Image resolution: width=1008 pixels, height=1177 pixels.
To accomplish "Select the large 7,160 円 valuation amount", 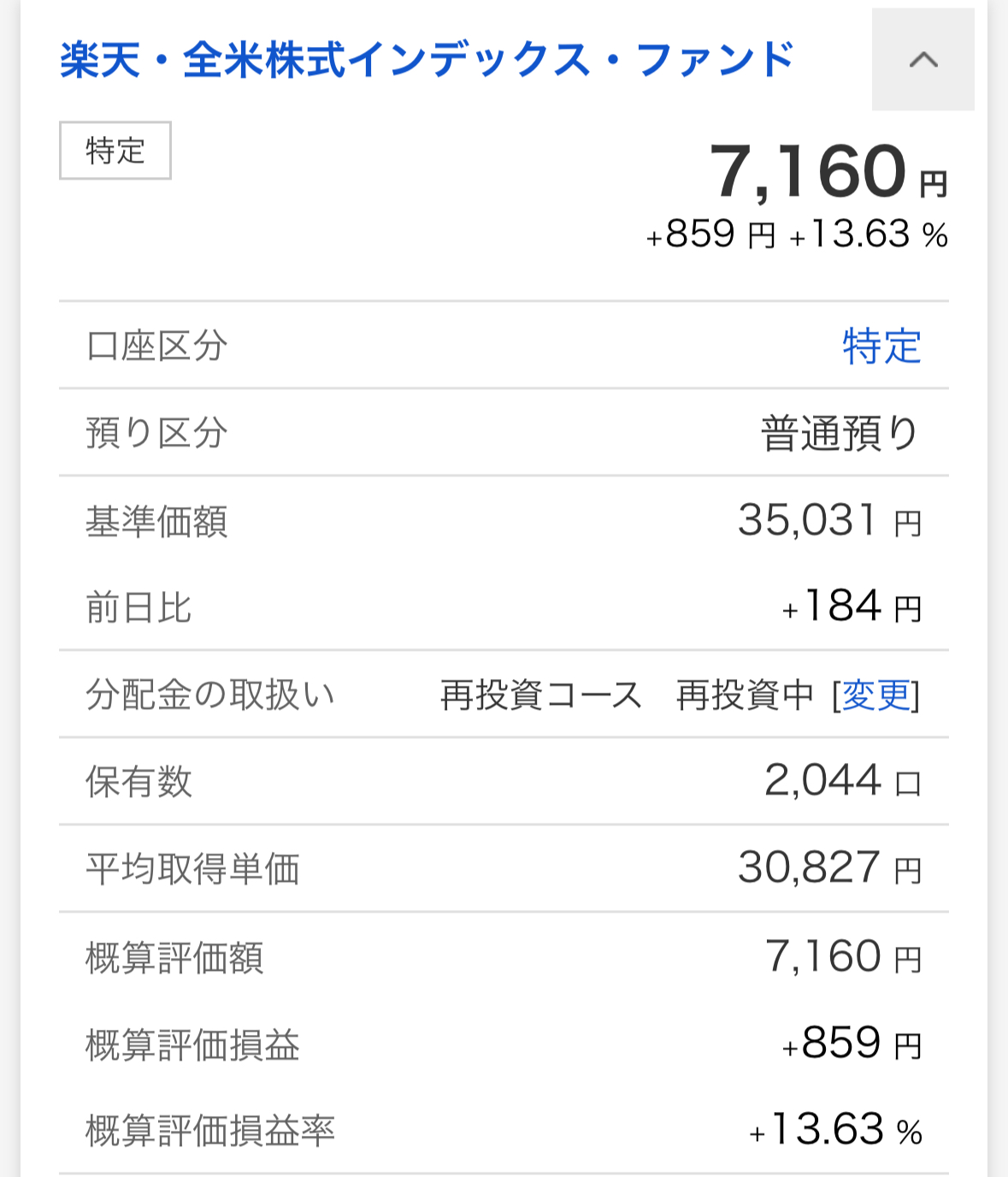I will tap(828, 172).
